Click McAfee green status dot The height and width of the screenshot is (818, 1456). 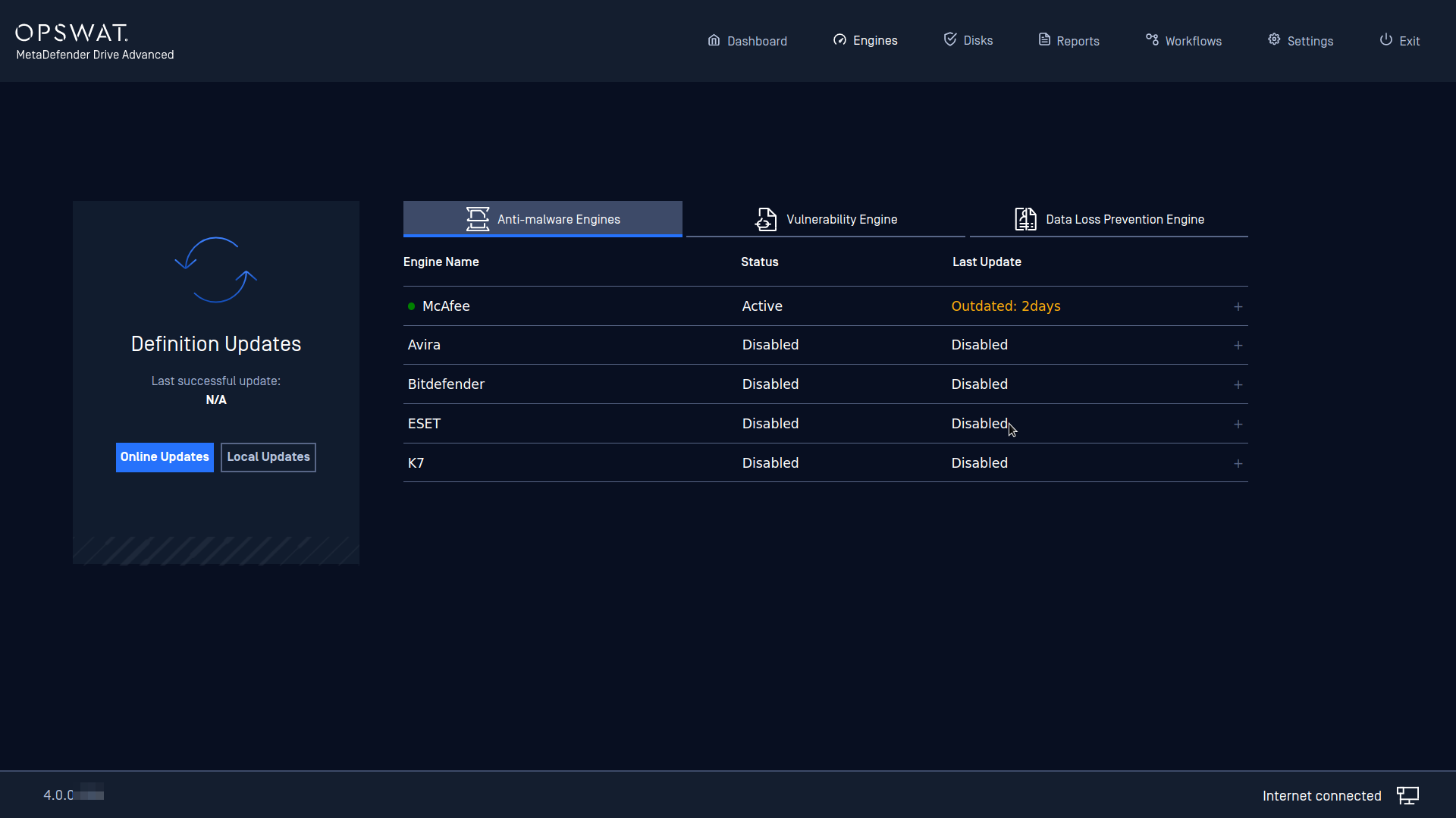point(411,306)
